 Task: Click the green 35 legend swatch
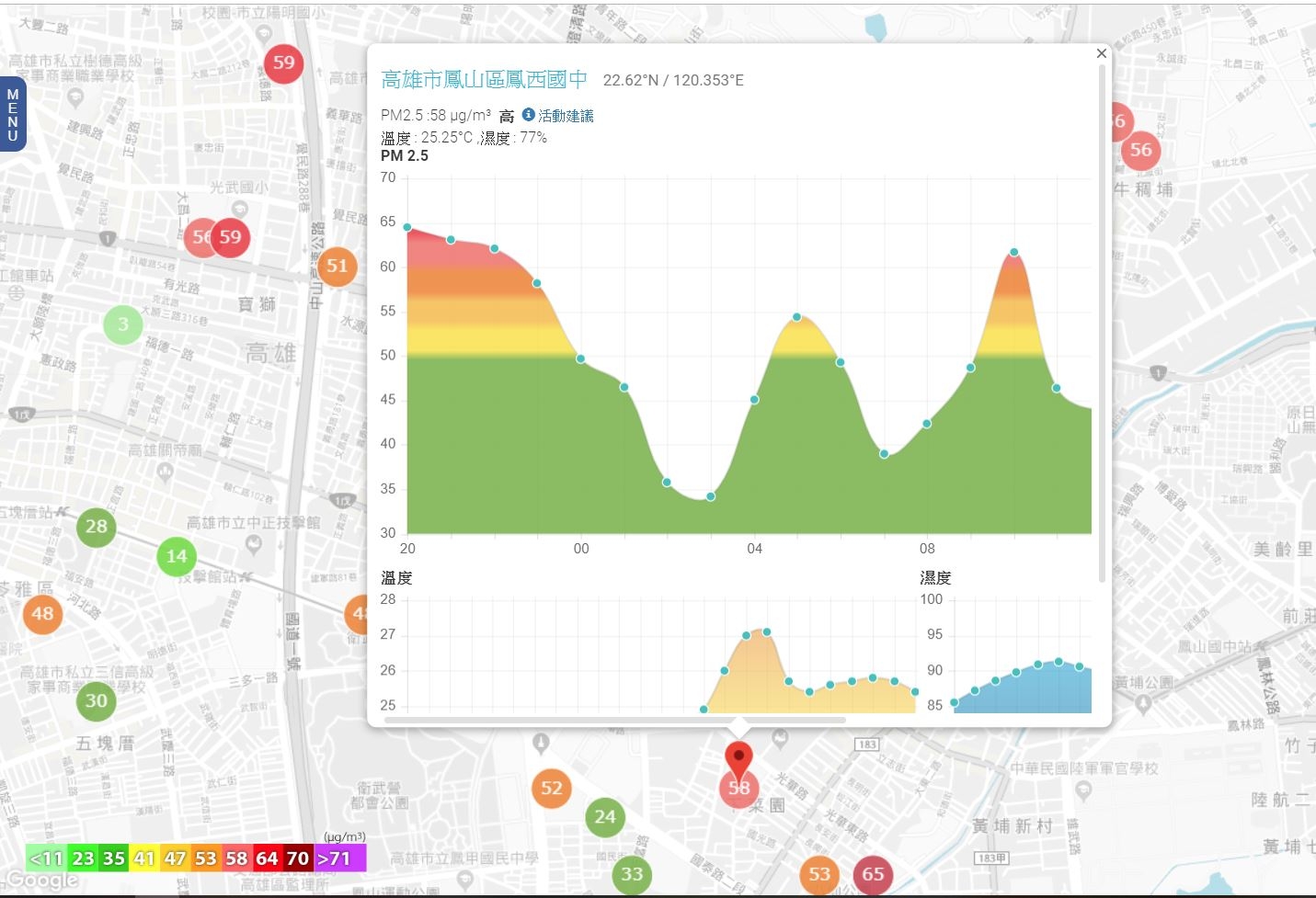[x=113, y=858]
